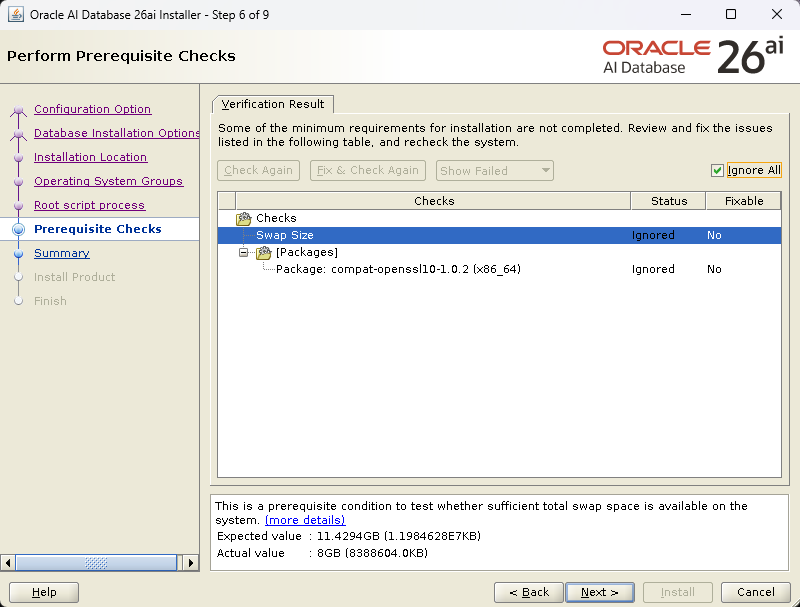Select the Verification Result tab

[273, 104]
